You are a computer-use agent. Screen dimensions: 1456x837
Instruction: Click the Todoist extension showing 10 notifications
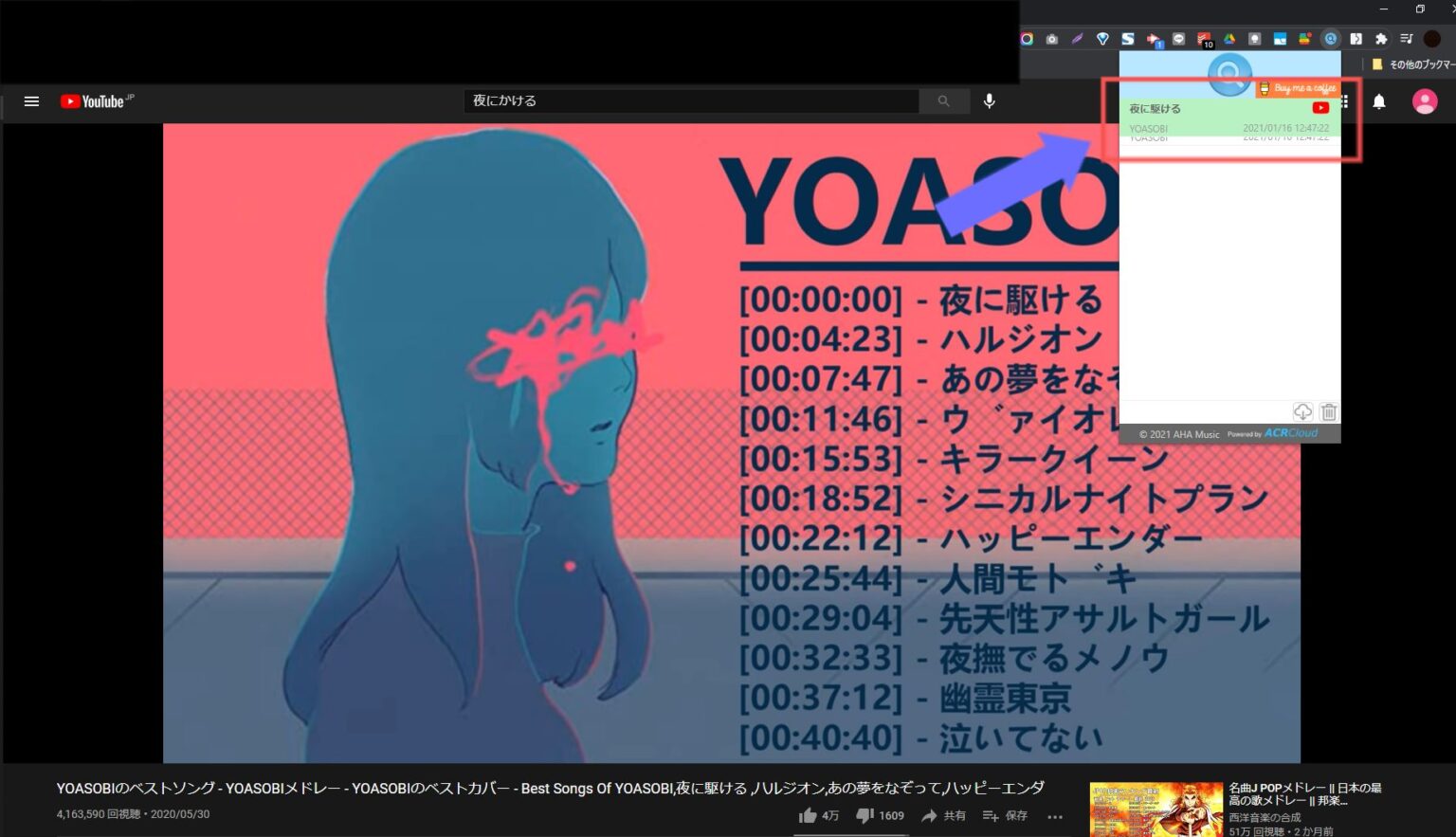tap(1204, 38)
